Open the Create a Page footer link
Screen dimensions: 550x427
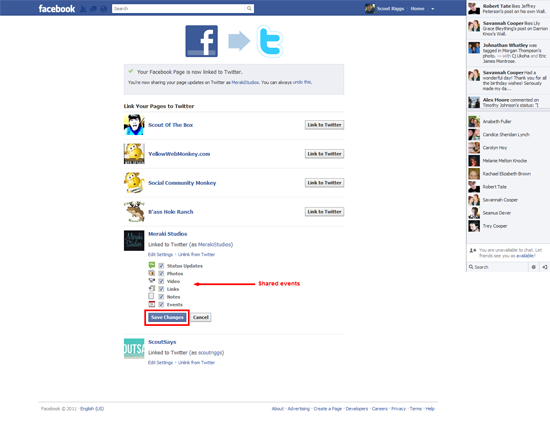point(328,409)
